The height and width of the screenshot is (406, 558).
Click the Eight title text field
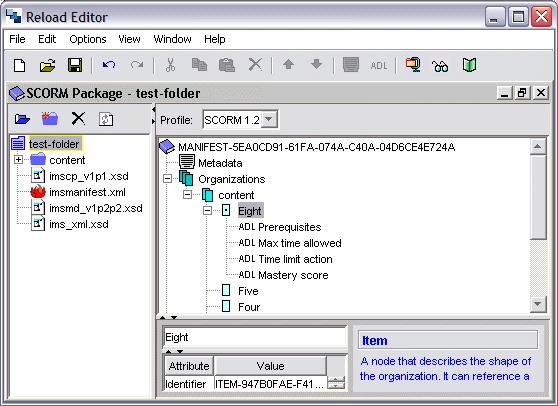pyautogui.click(x=254, y=337)
